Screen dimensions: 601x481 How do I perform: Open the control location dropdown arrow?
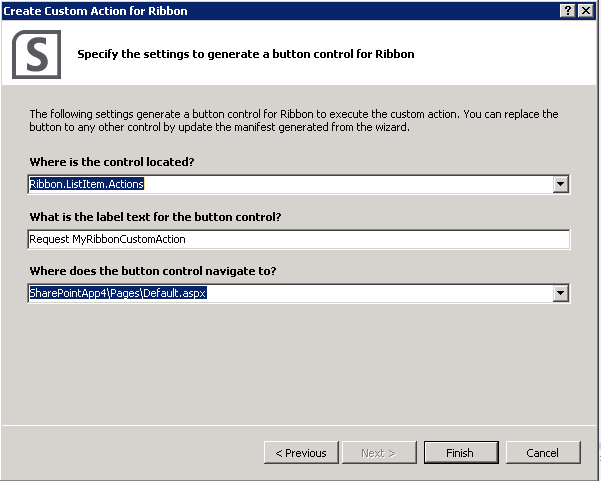(x=560, y=184)
